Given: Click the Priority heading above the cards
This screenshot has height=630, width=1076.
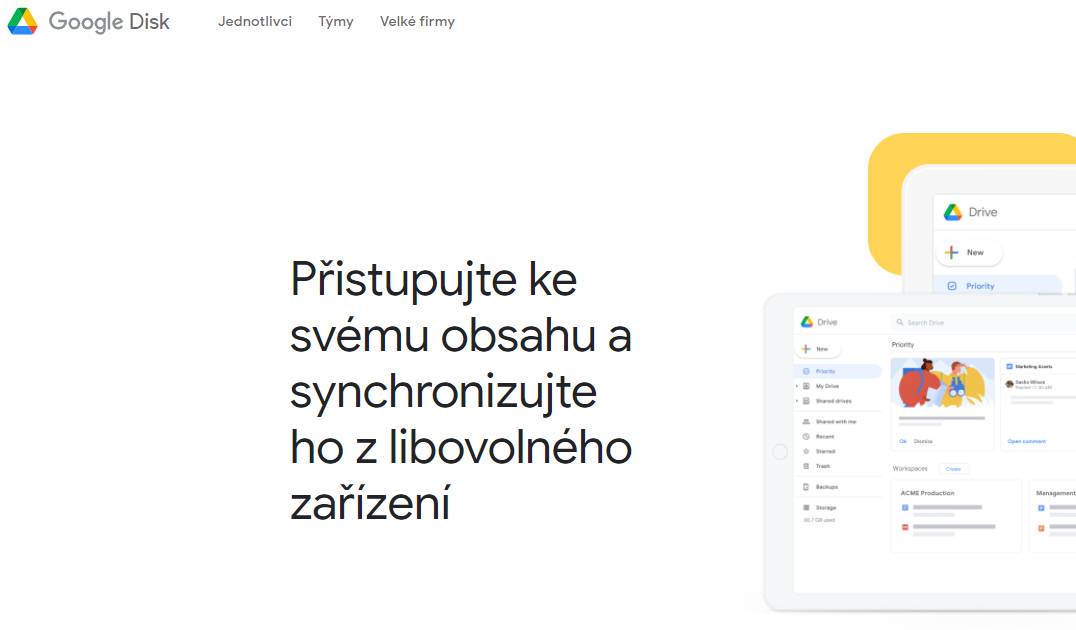Looking at the screenshot, I should click(902, 345).
